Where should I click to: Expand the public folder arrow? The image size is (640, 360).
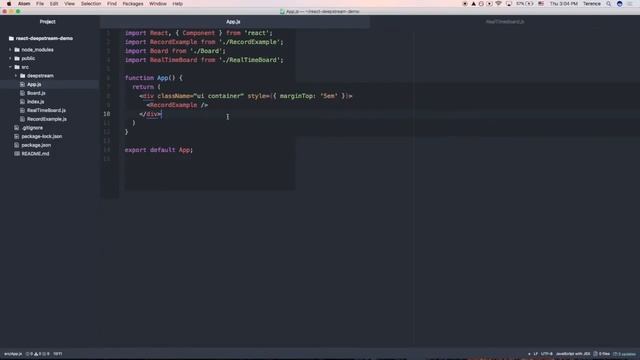pyautogui.click(x=10, y=58)
